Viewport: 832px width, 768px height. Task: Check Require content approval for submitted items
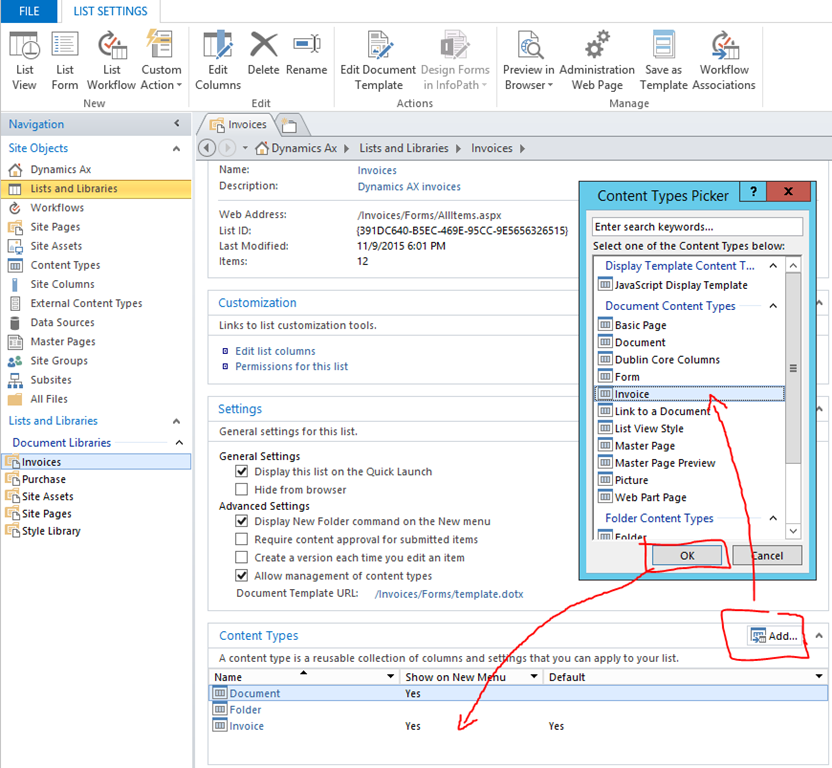point(241,540)
